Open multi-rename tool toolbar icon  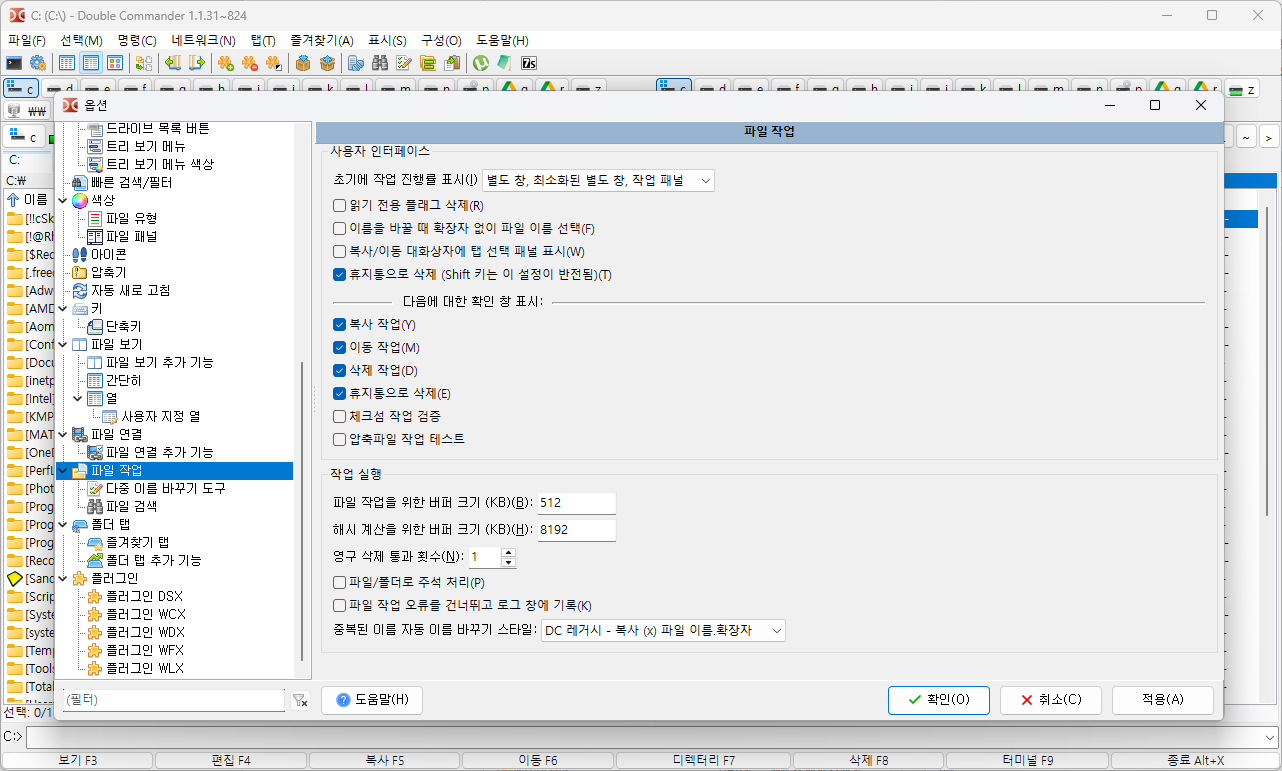(404, 63)
